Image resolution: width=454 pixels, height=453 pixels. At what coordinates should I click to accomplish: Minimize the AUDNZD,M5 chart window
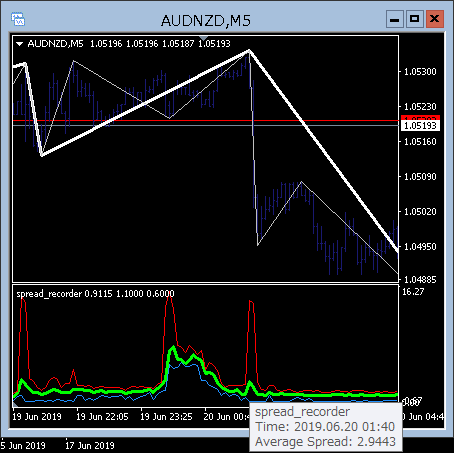(x=395, y=19)
